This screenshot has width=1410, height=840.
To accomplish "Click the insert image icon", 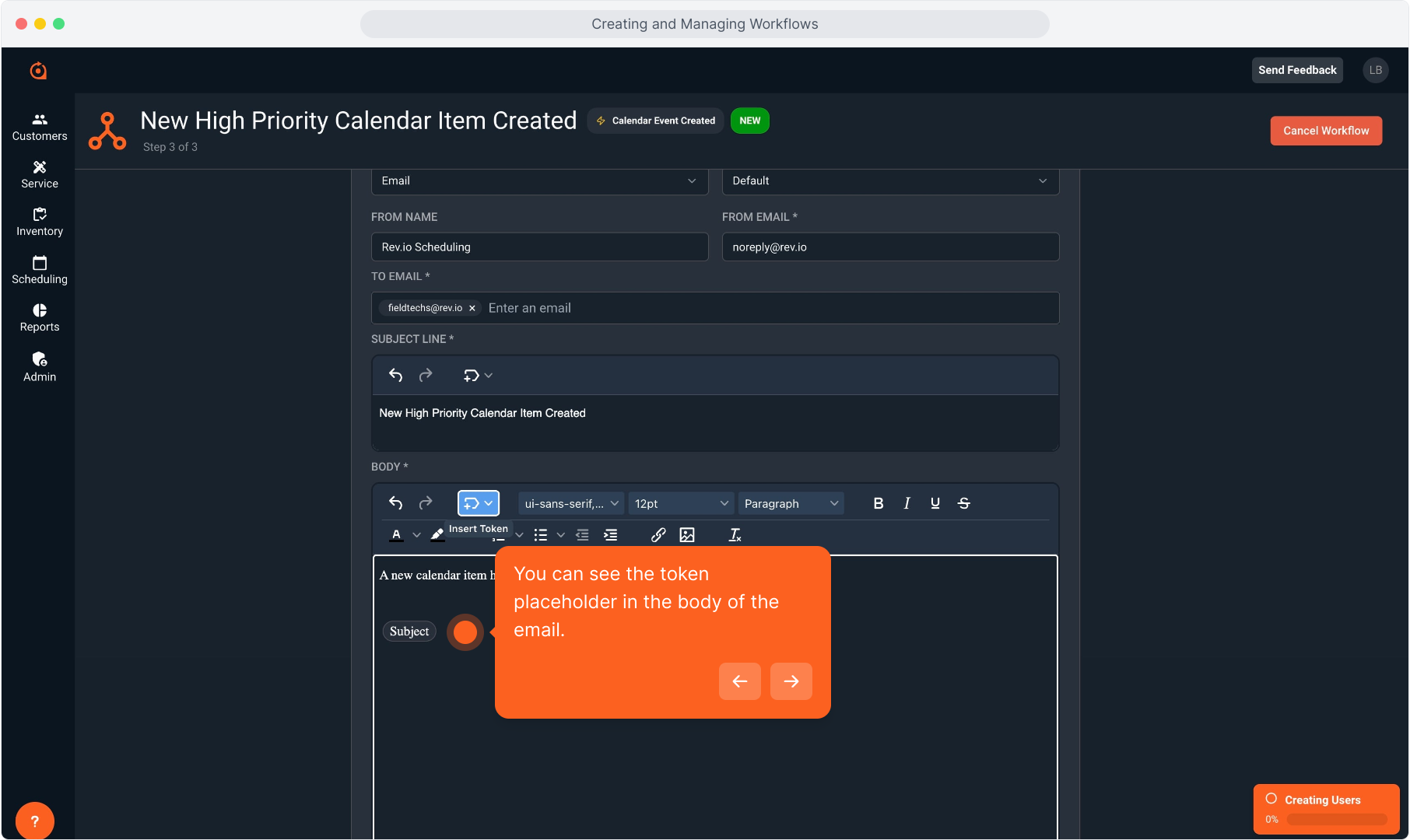I will coord(687,535).
